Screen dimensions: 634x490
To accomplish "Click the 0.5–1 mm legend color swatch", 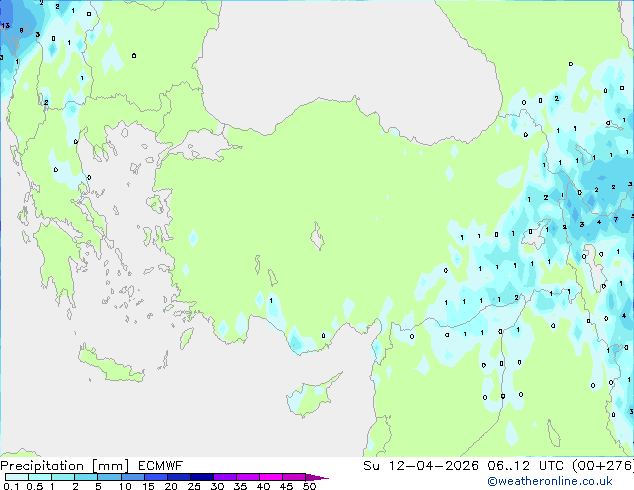I will point(40,477).
